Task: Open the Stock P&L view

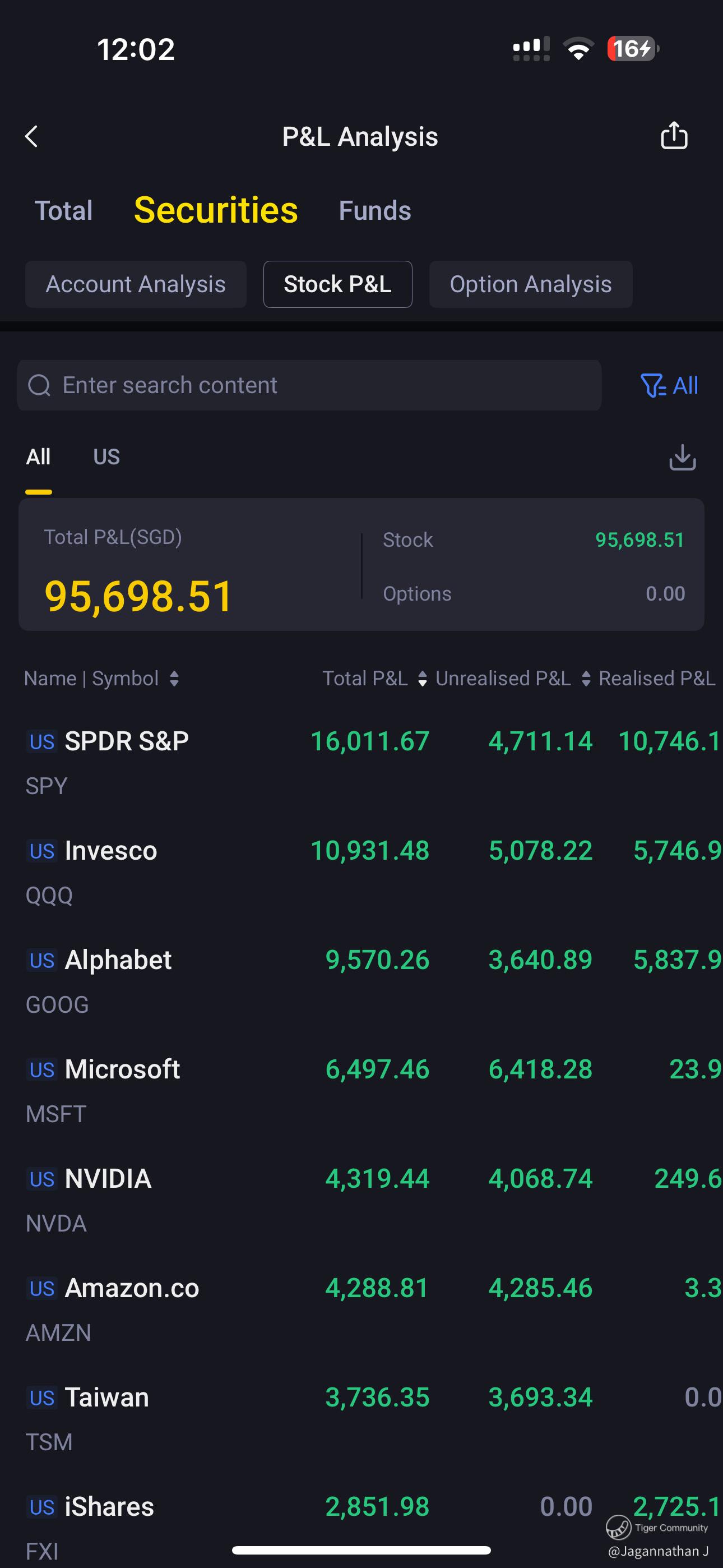Action: [338, 284]
